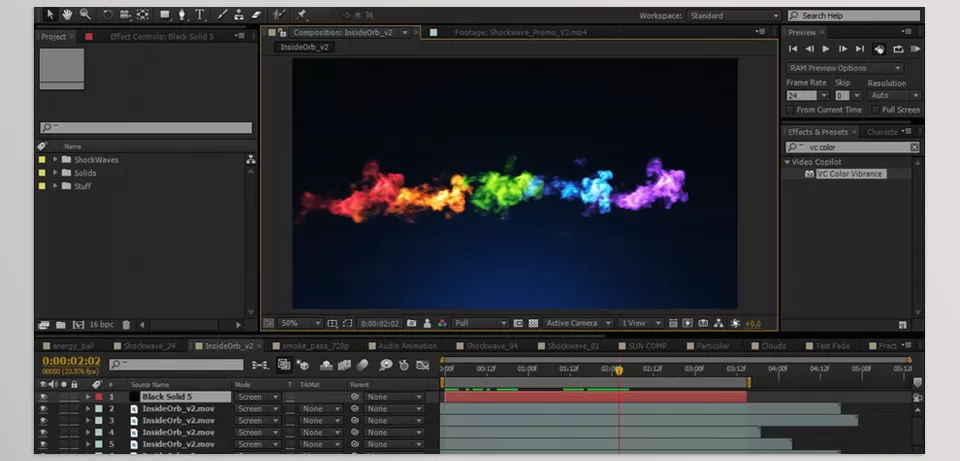
Task: Select the Roto Brush tool
Action: (x=279, y=14)
